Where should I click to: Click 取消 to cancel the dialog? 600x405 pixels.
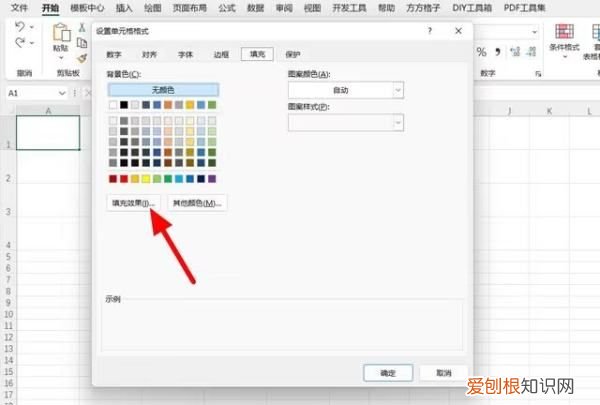click(x=444, y=373)
